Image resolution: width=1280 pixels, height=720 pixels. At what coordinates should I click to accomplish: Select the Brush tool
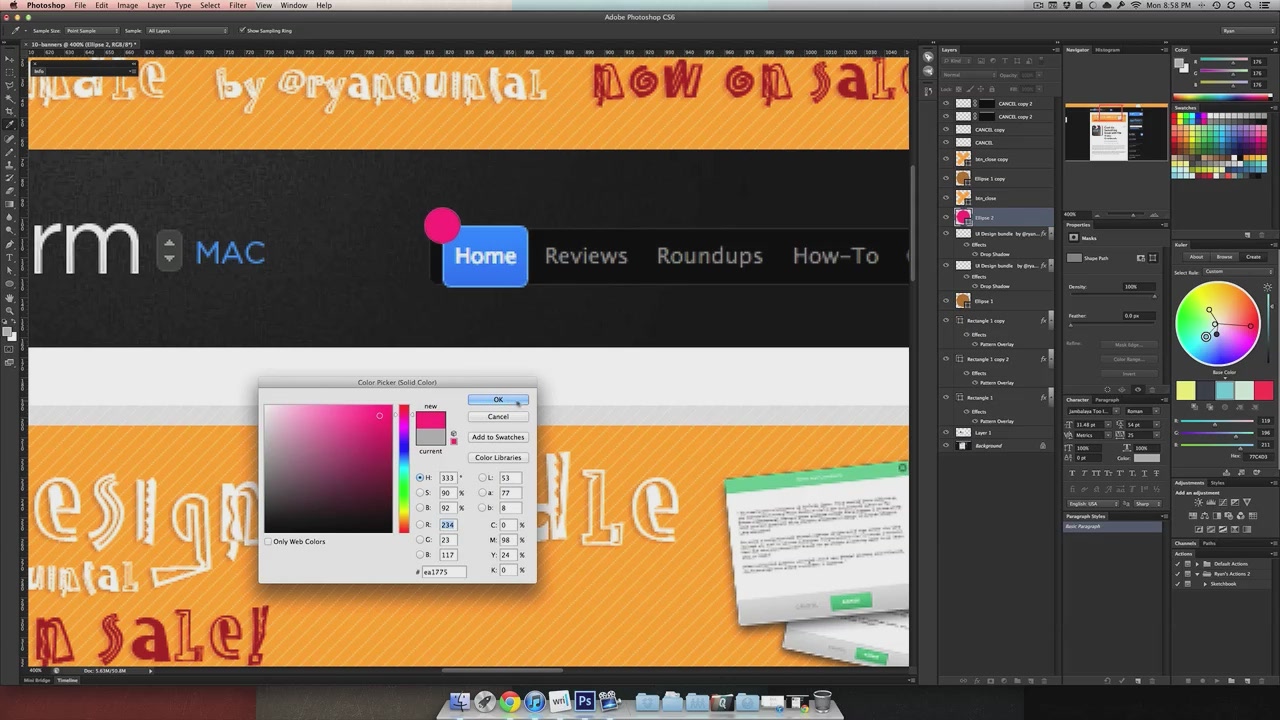pyautogui.click(x=10, y=151)
